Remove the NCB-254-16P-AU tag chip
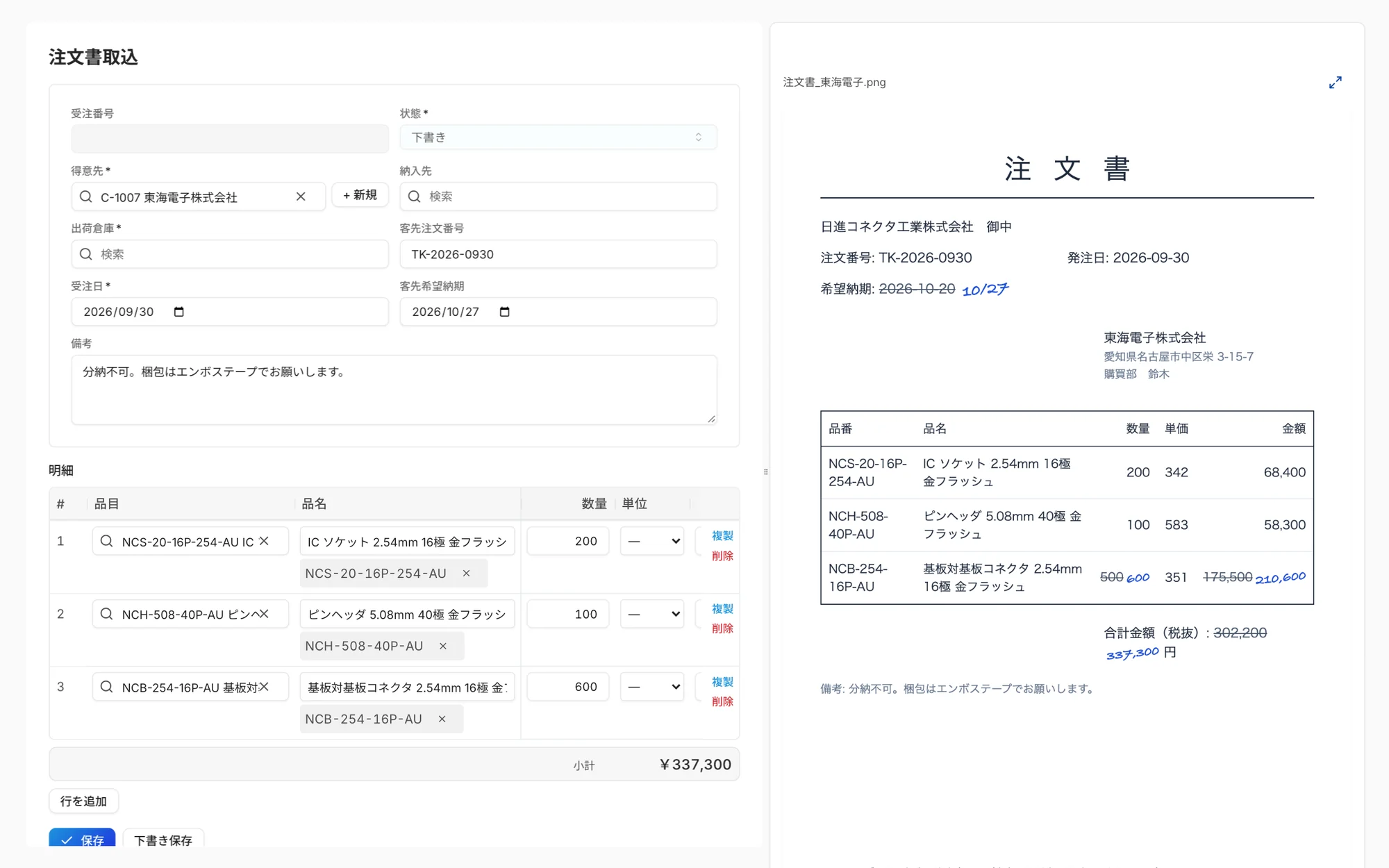This screenshot has height=868, width=1389. pyautogui.click(x=442, y=719)
